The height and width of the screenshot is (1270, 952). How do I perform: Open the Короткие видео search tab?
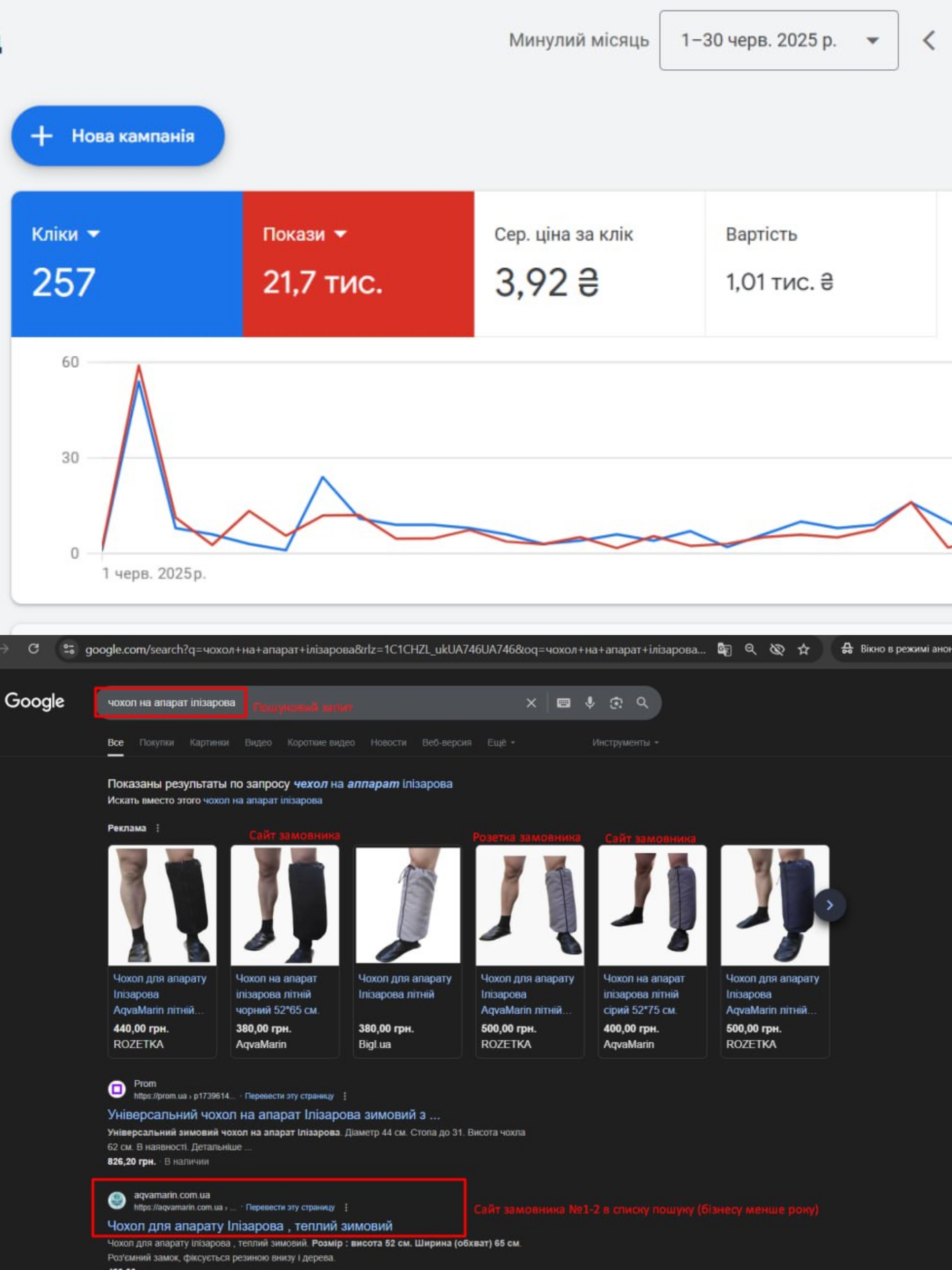321,742
